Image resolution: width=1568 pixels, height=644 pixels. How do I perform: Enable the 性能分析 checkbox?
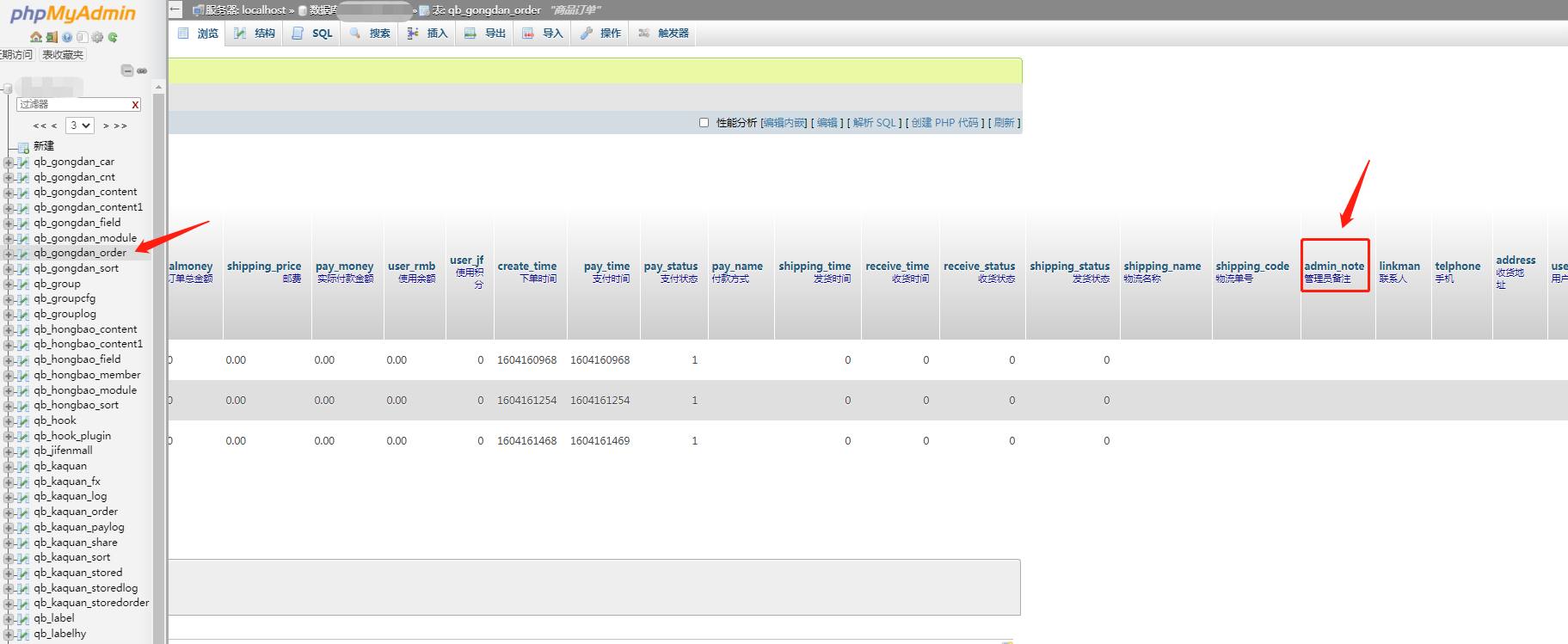pyautogui.click(x=704, y=123)
